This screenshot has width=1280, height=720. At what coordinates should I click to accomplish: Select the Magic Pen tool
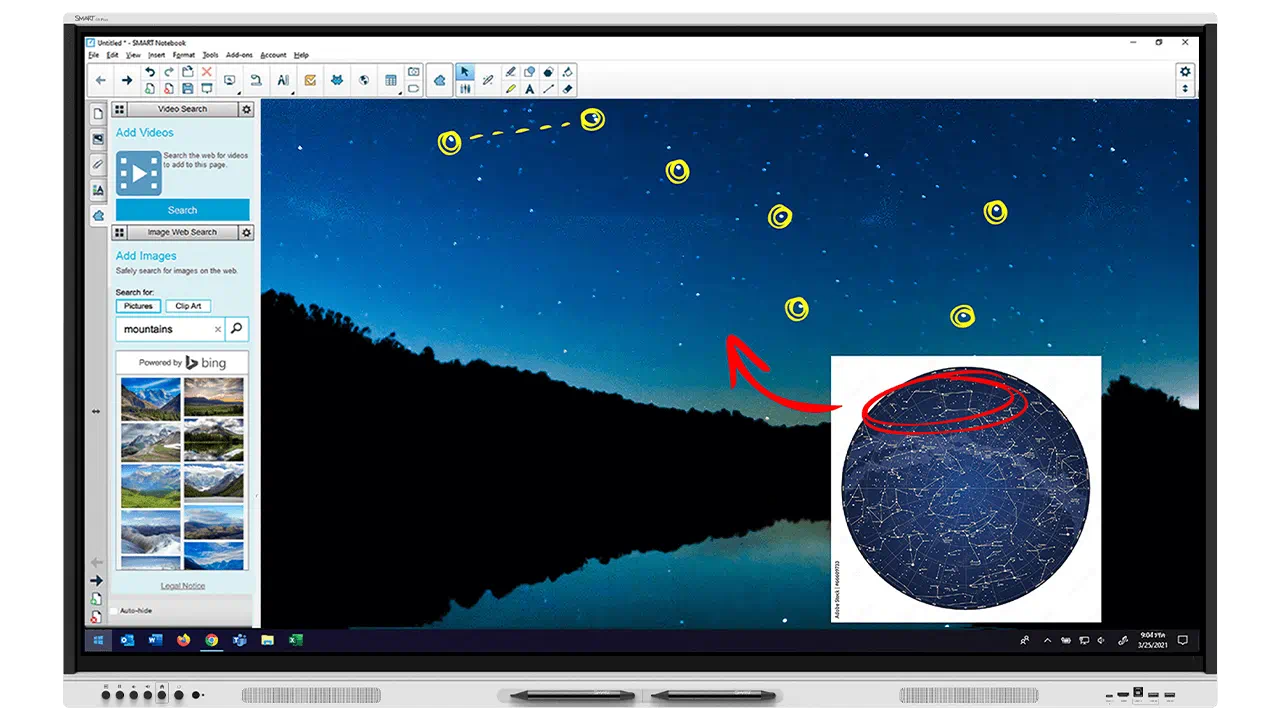pos(487,80)
